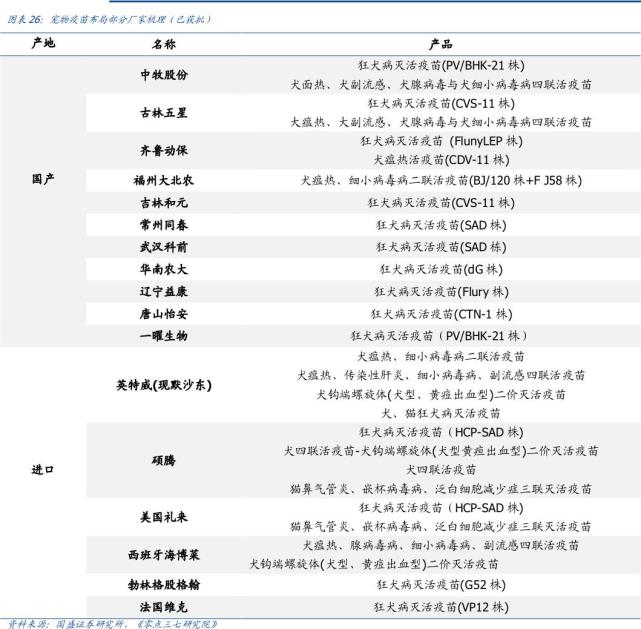Click 一曜生物 product with PV/BHK-21株
This screenshot has width=641, height=629.
pos(439,336)
